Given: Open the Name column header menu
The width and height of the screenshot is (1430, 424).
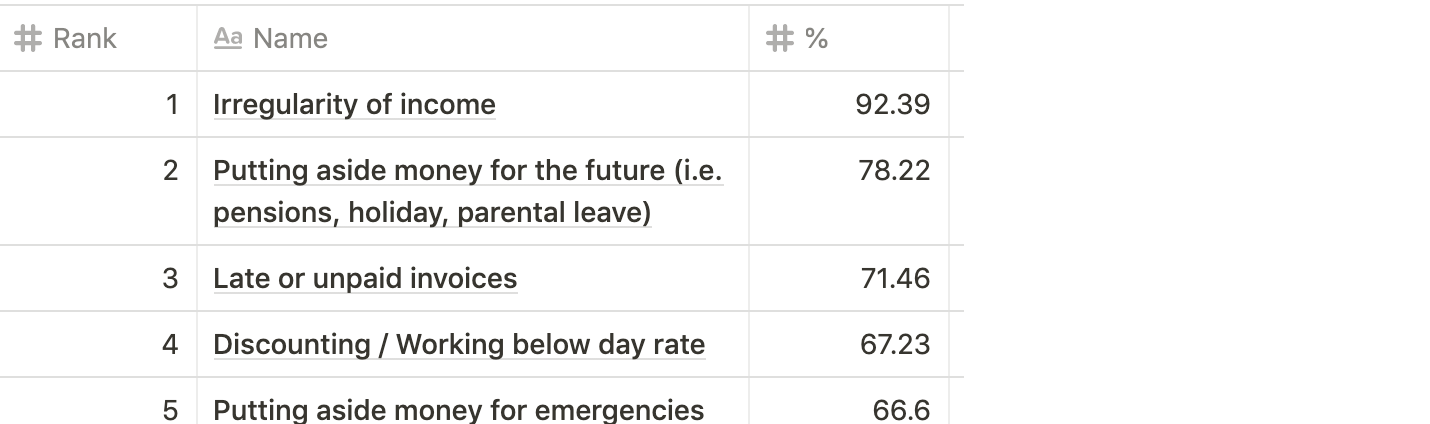Looking at the screenshot, I should point(473,38).
